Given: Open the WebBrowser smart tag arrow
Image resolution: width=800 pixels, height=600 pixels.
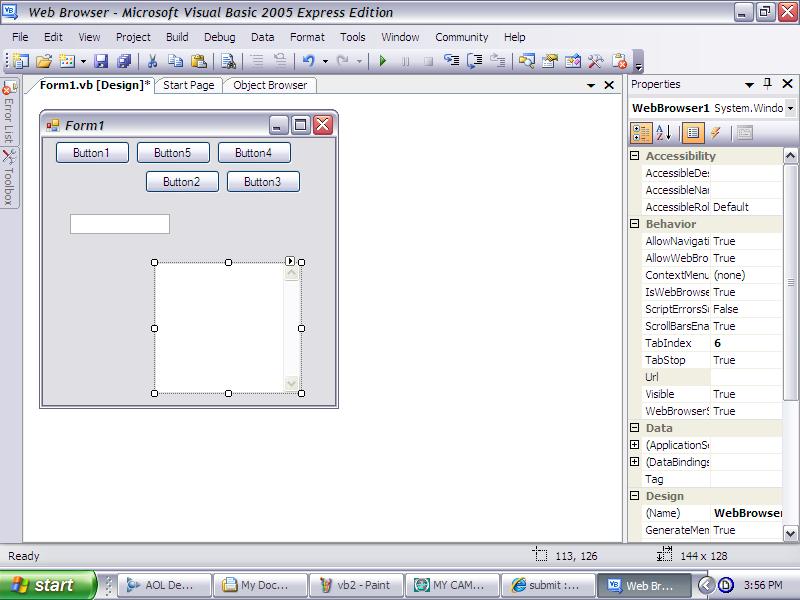Looking at the screenshot, I should pos(289,259).
